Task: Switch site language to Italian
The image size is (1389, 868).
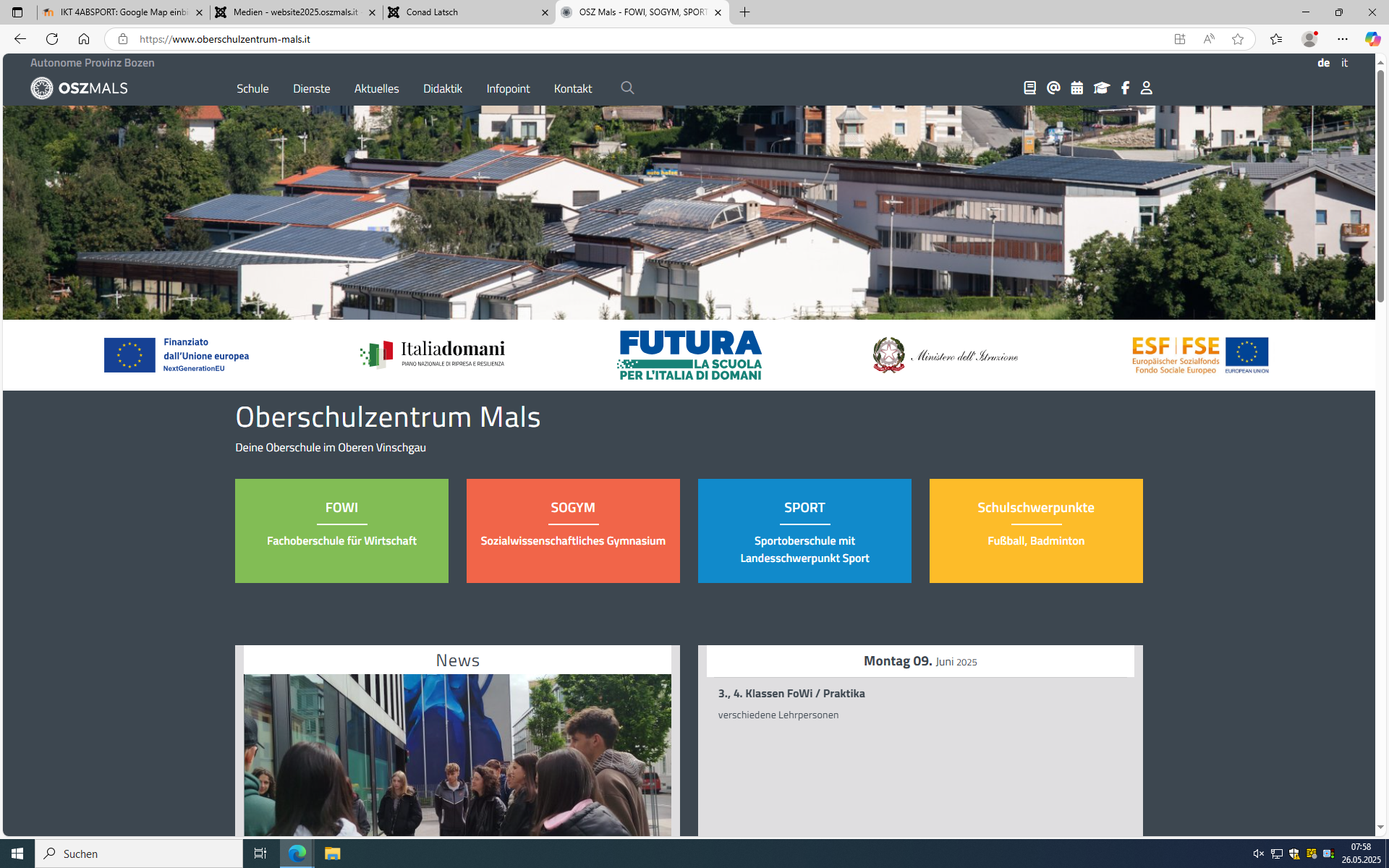Action: 1344,63
